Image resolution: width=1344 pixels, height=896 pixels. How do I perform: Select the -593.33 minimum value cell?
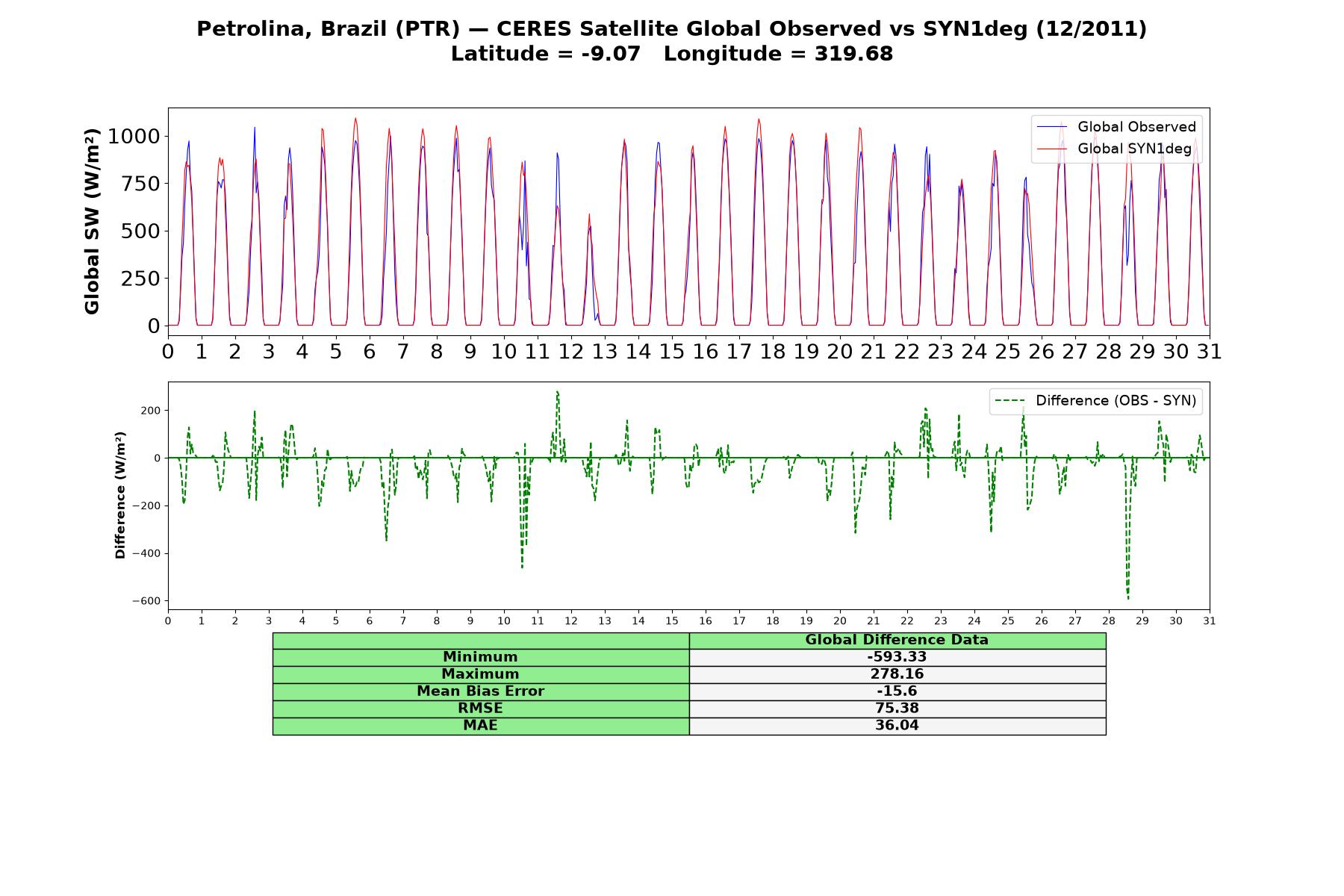click(x=897, y=657)
